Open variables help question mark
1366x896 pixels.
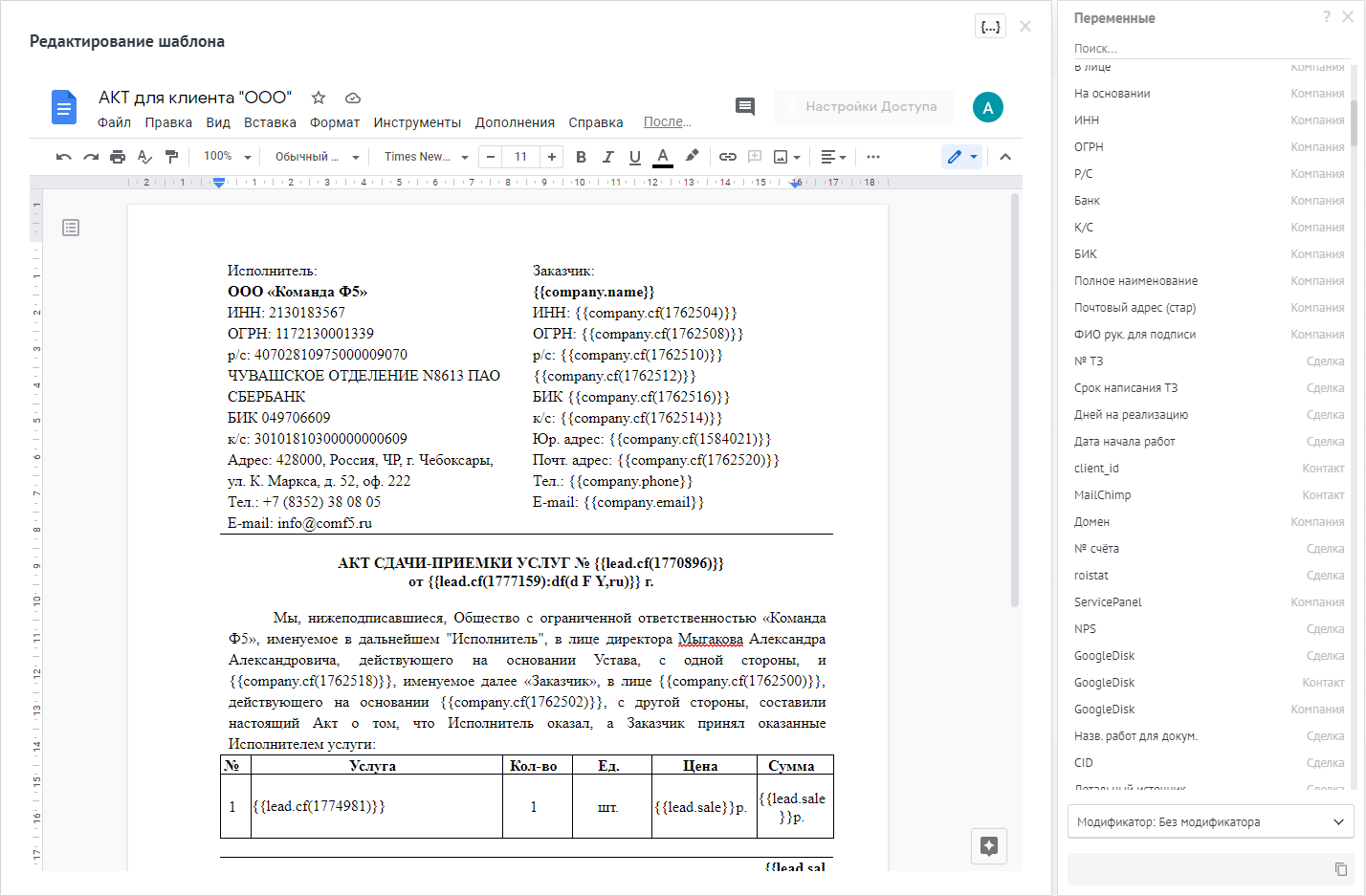coord(1327,16)
